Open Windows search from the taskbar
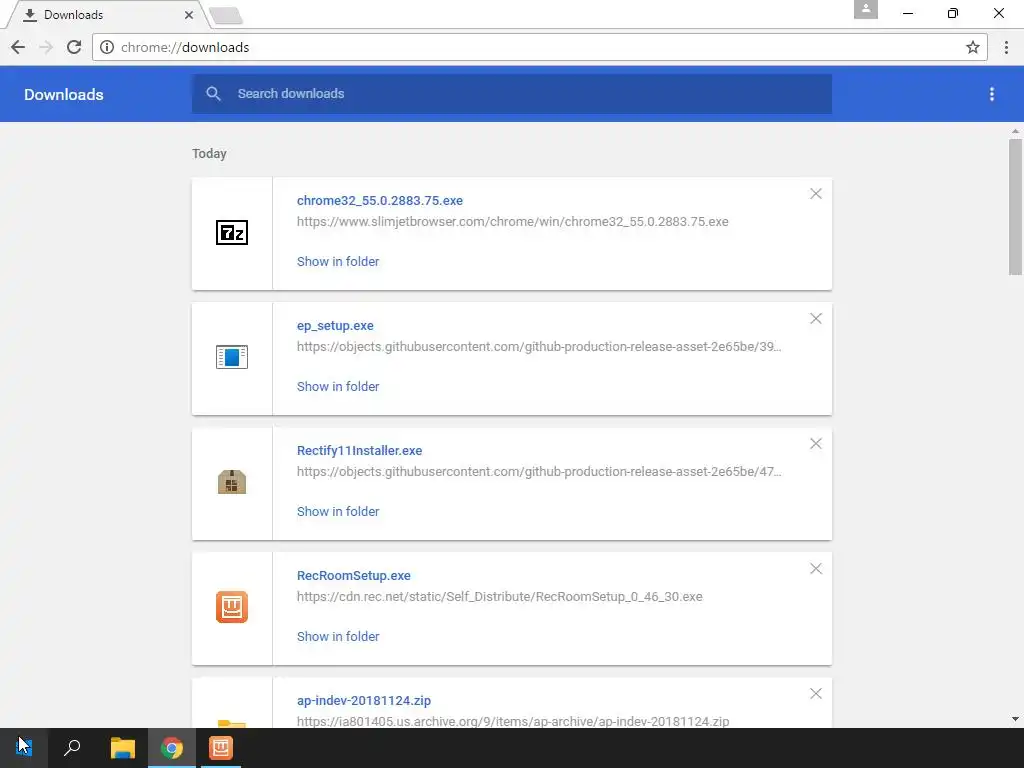The width and height of the screenshot is (1024, 768). click(72, 748)
